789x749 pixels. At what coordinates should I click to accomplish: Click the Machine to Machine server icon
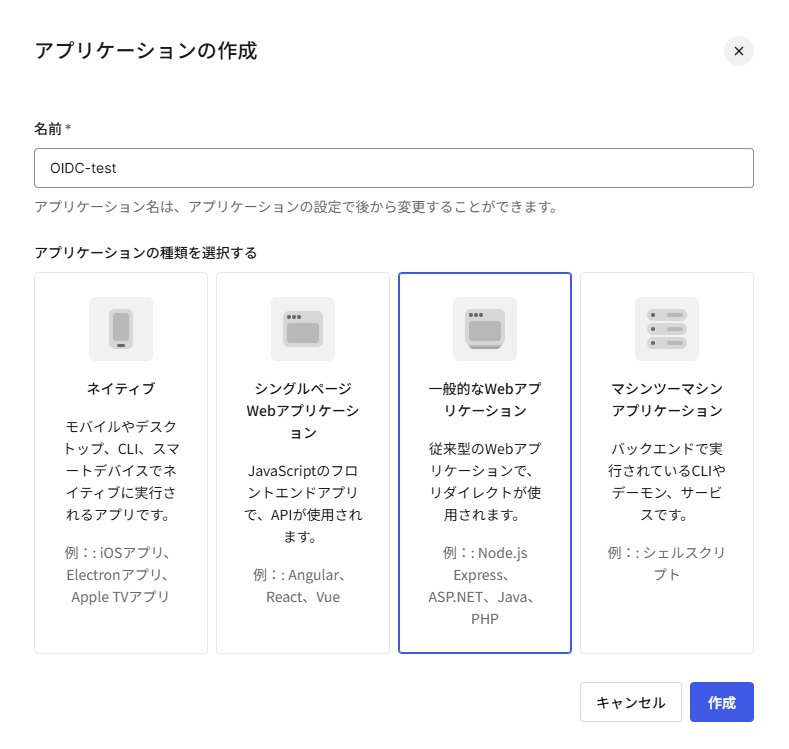coord(667,328)
